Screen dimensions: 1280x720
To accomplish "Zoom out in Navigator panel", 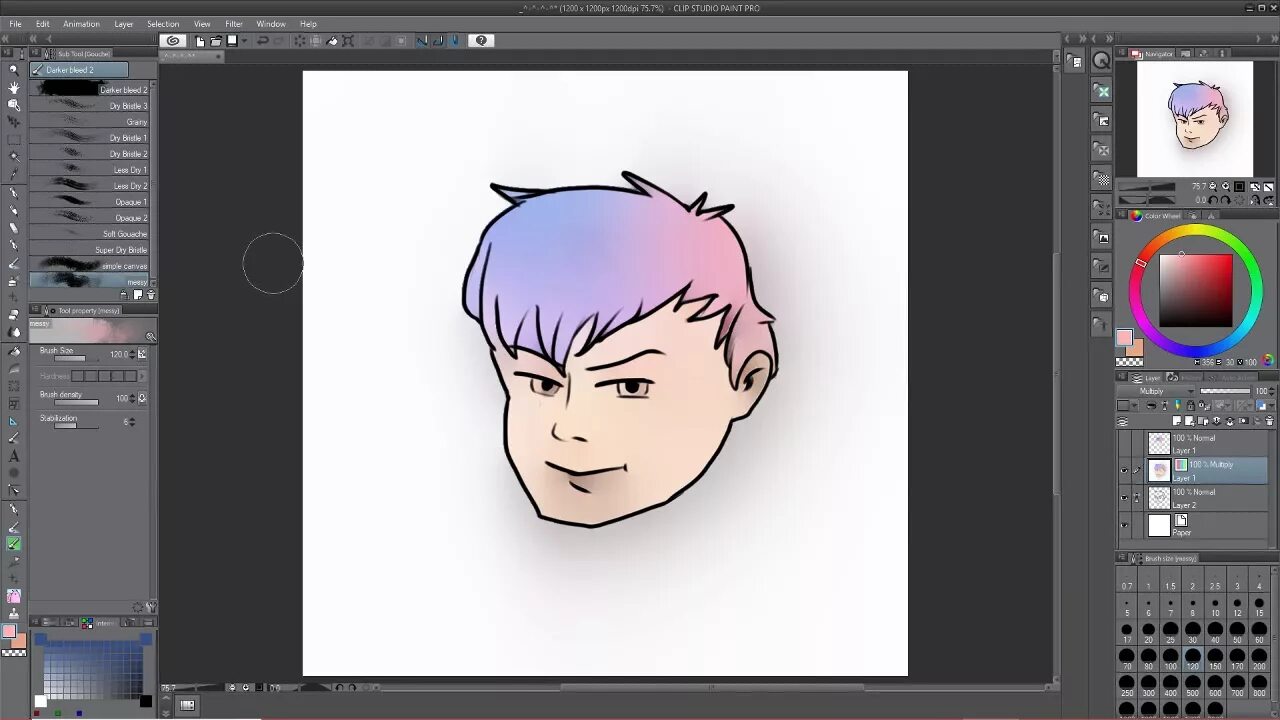I will click(1212, 186).
